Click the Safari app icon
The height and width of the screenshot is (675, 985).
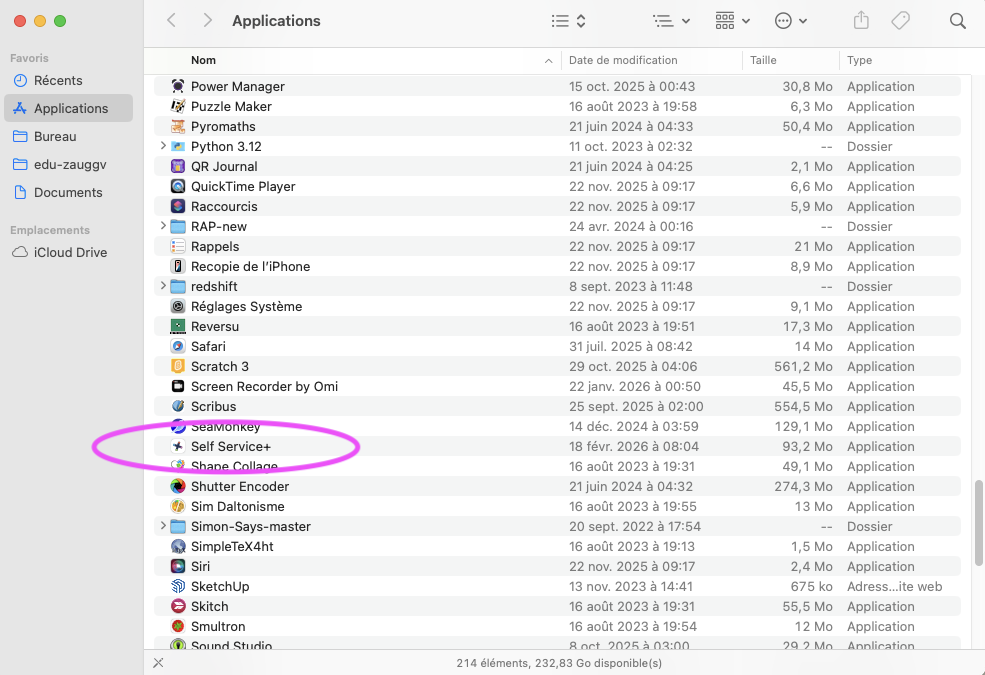178,347
